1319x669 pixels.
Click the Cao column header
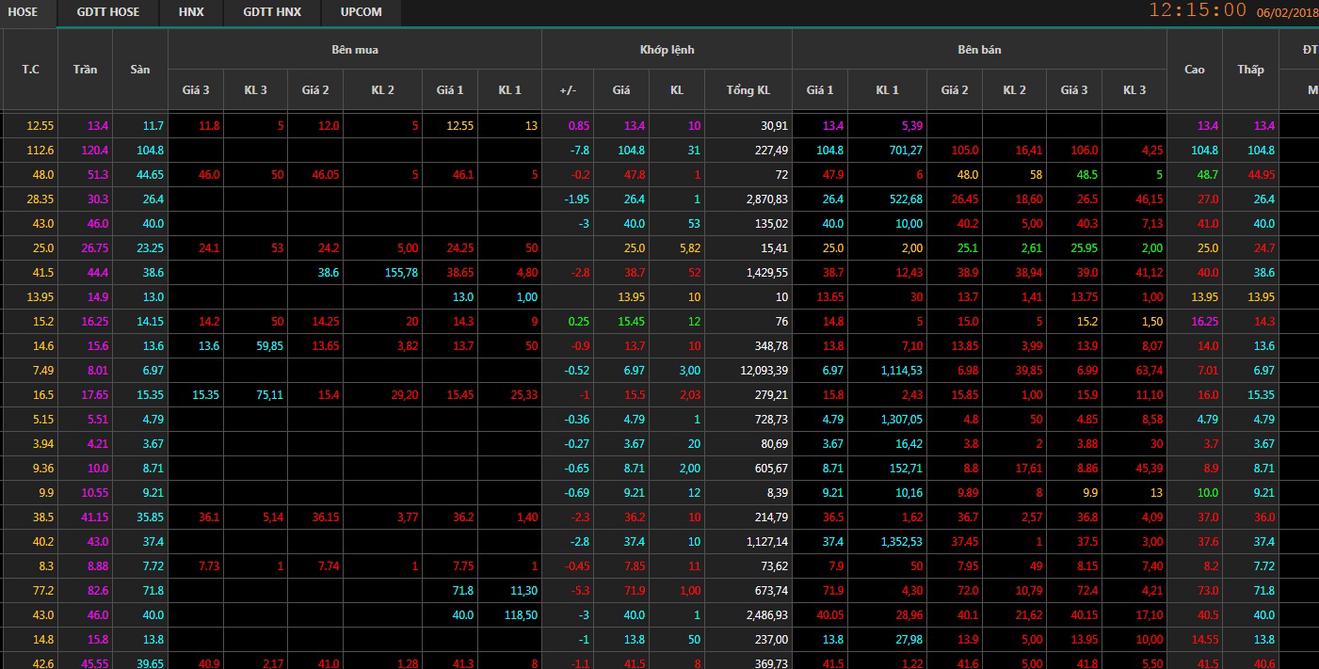1194,69
